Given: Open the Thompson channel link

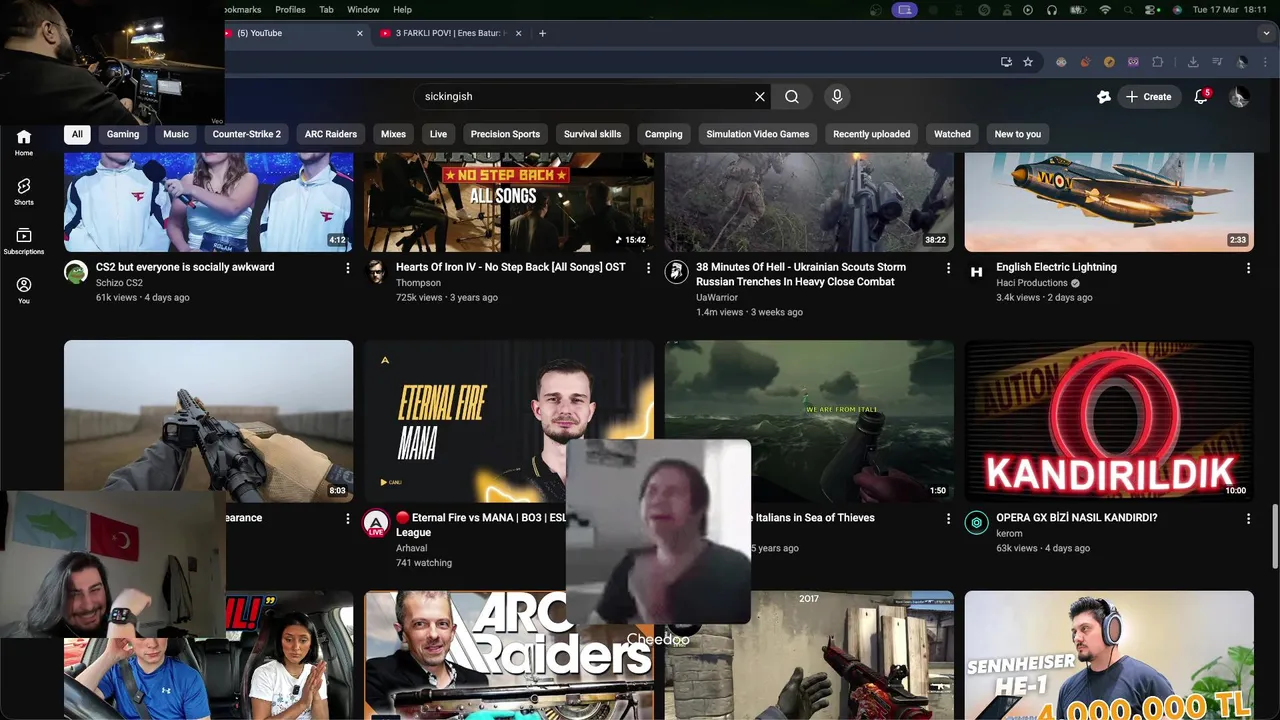Looking at the screenshot, I should point(418,283).
